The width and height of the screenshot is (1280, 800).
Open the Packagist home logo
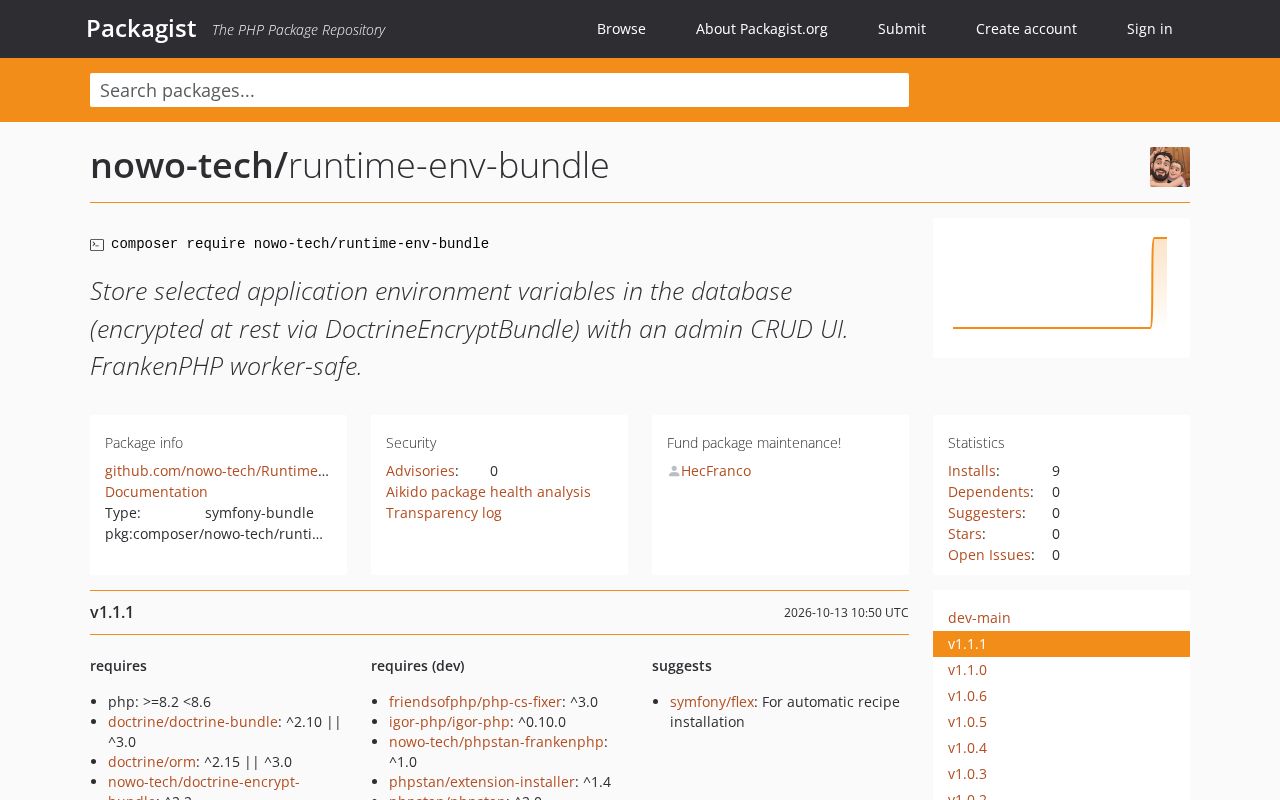click(x=141, y=28)
